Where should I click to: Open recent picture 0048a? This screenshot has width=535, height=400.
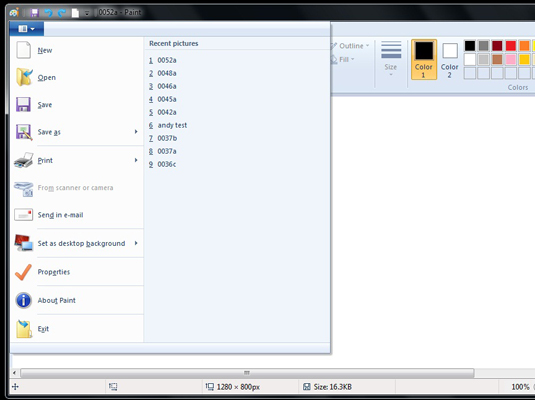click(237, 73)
